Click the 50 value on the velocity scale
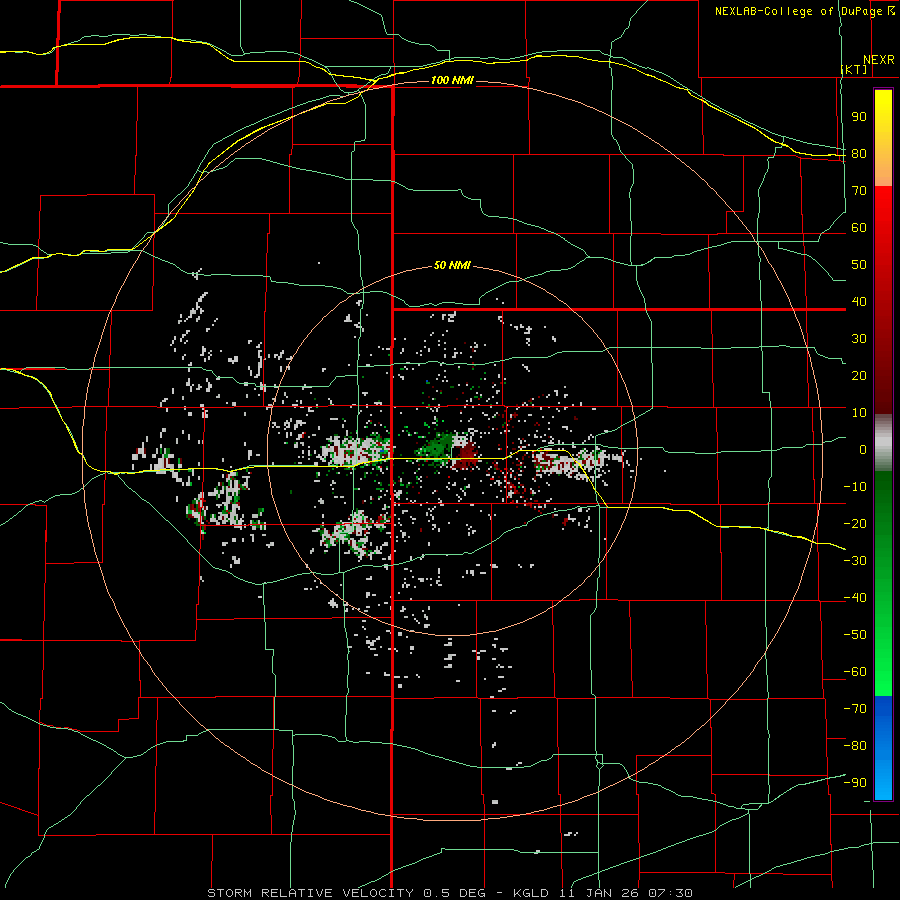The image size is (900, 900). [859, 265]
